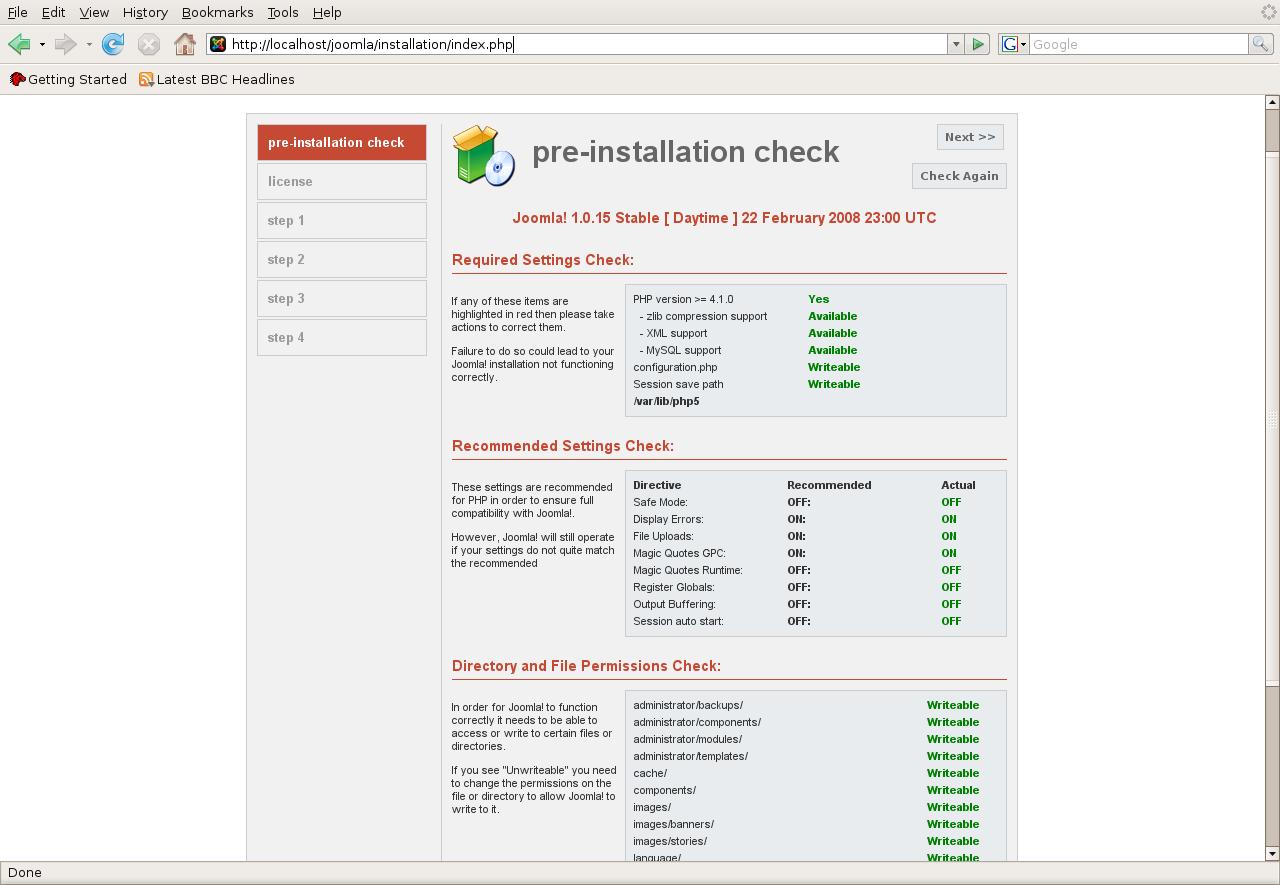
Task: Click the Home icon in toolbar
Action: (184, 44)
